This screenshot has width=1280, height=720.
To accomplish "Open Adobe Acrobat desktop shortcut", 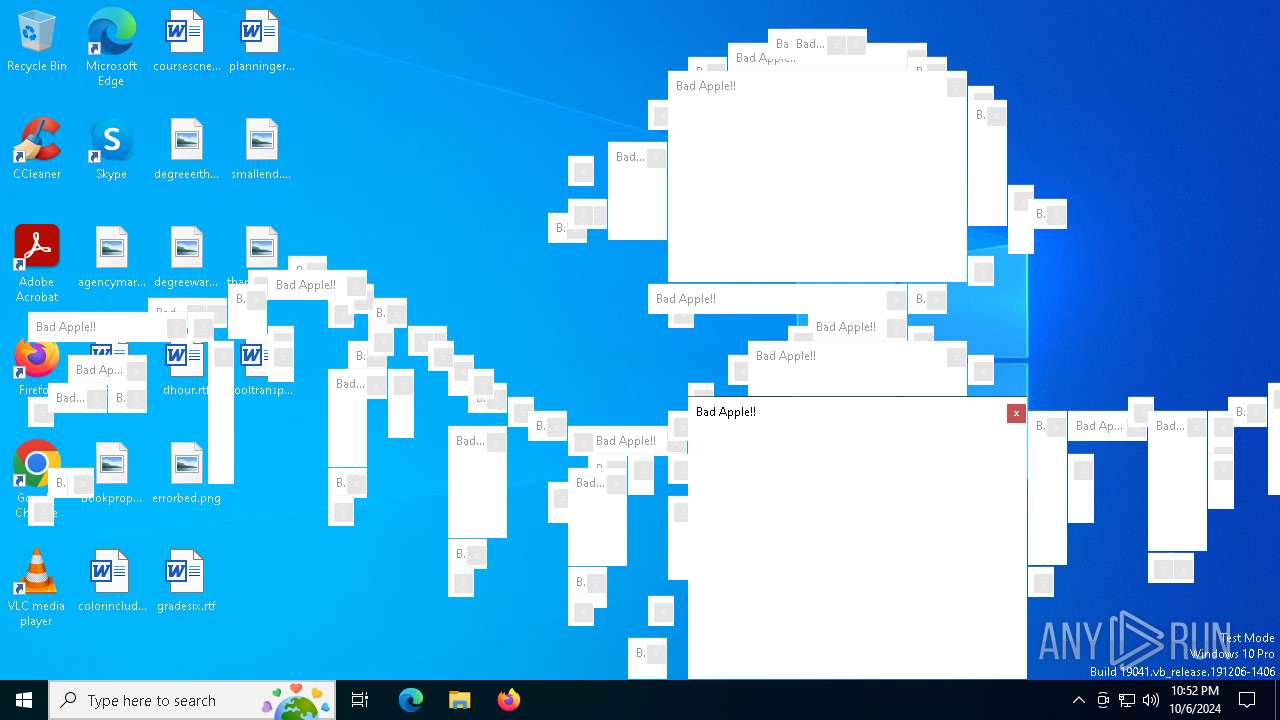I will coord(37,264).
